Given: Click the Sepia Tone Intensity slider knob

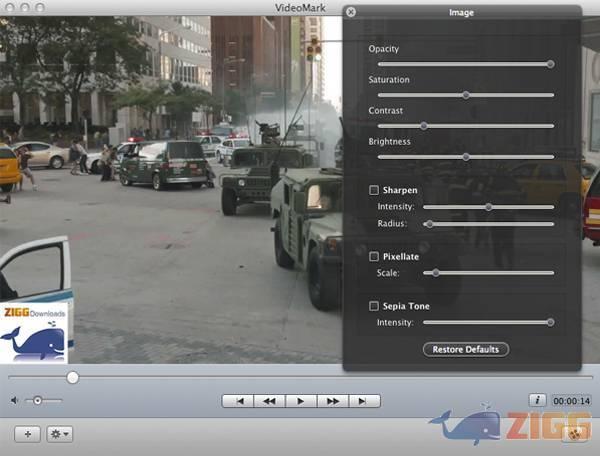Looking at the screenshot, I should 550,322.
